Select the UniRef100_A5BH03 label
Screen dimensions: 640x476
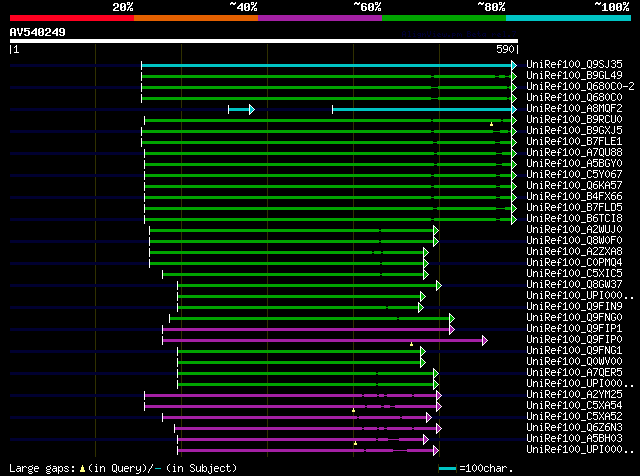coord(574,439)
